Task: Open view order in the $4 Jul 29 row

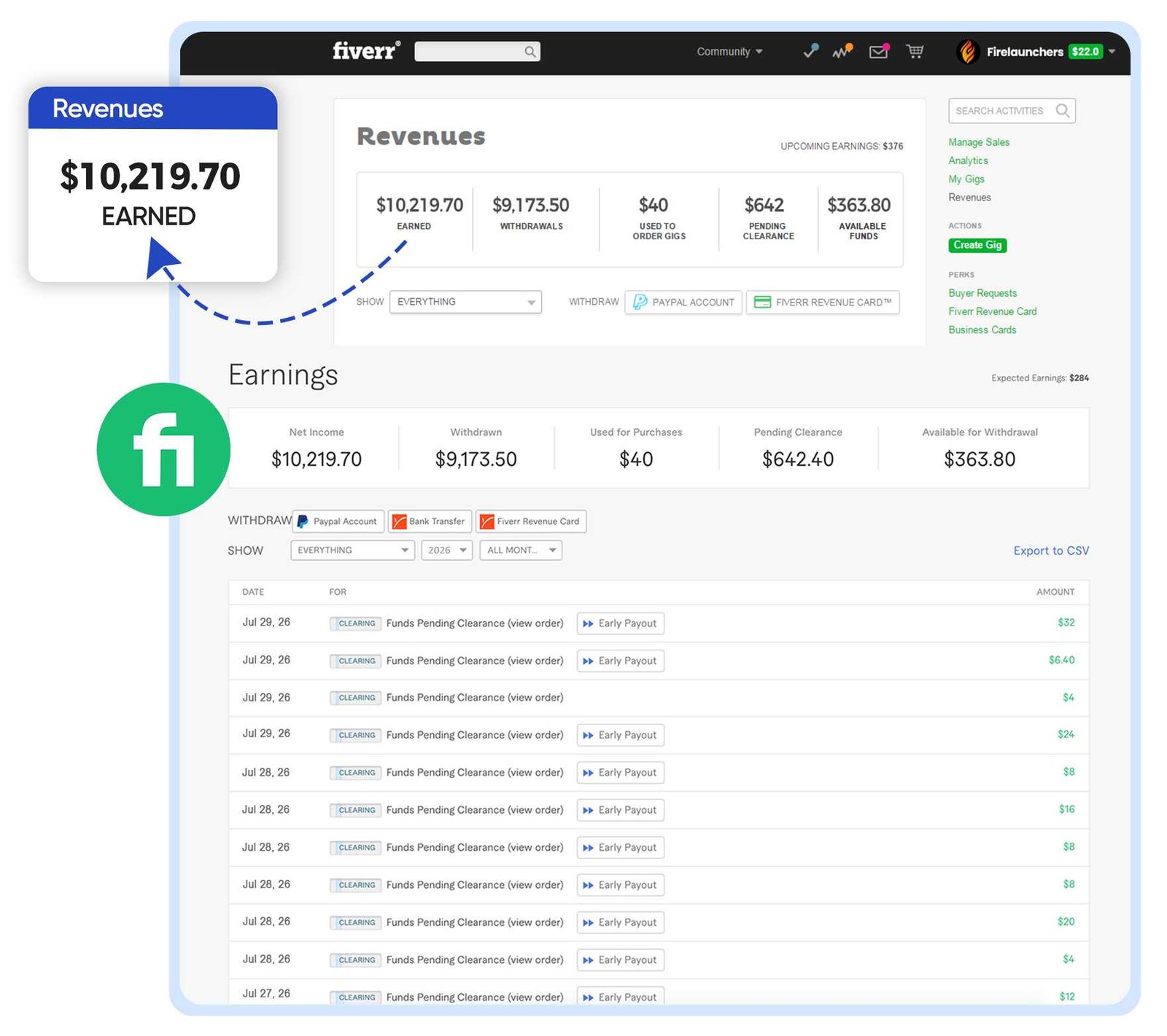Action: pos(535,698)
